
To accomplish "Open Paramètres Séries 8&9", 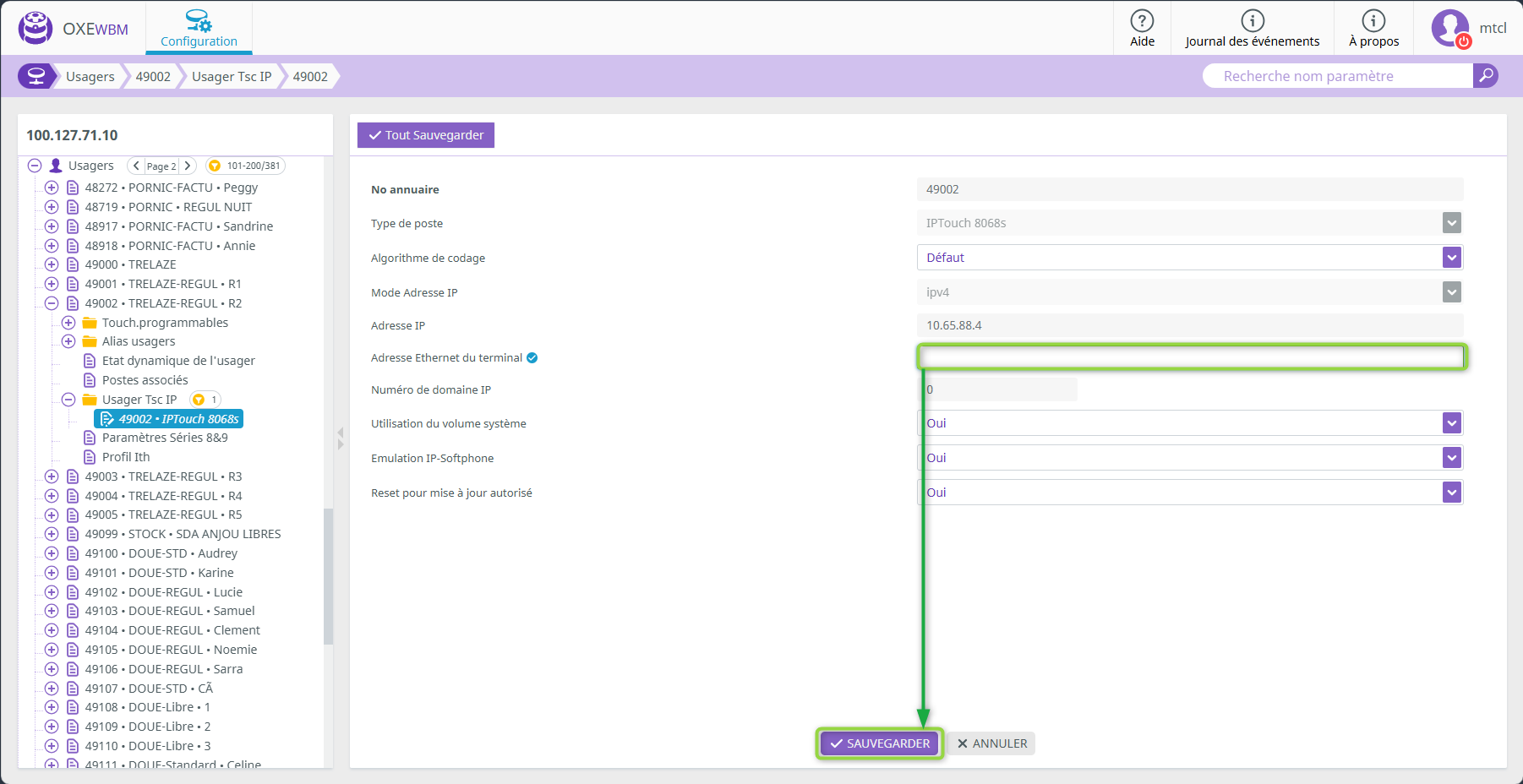I will pyautogui.click(x=165, y=438).
